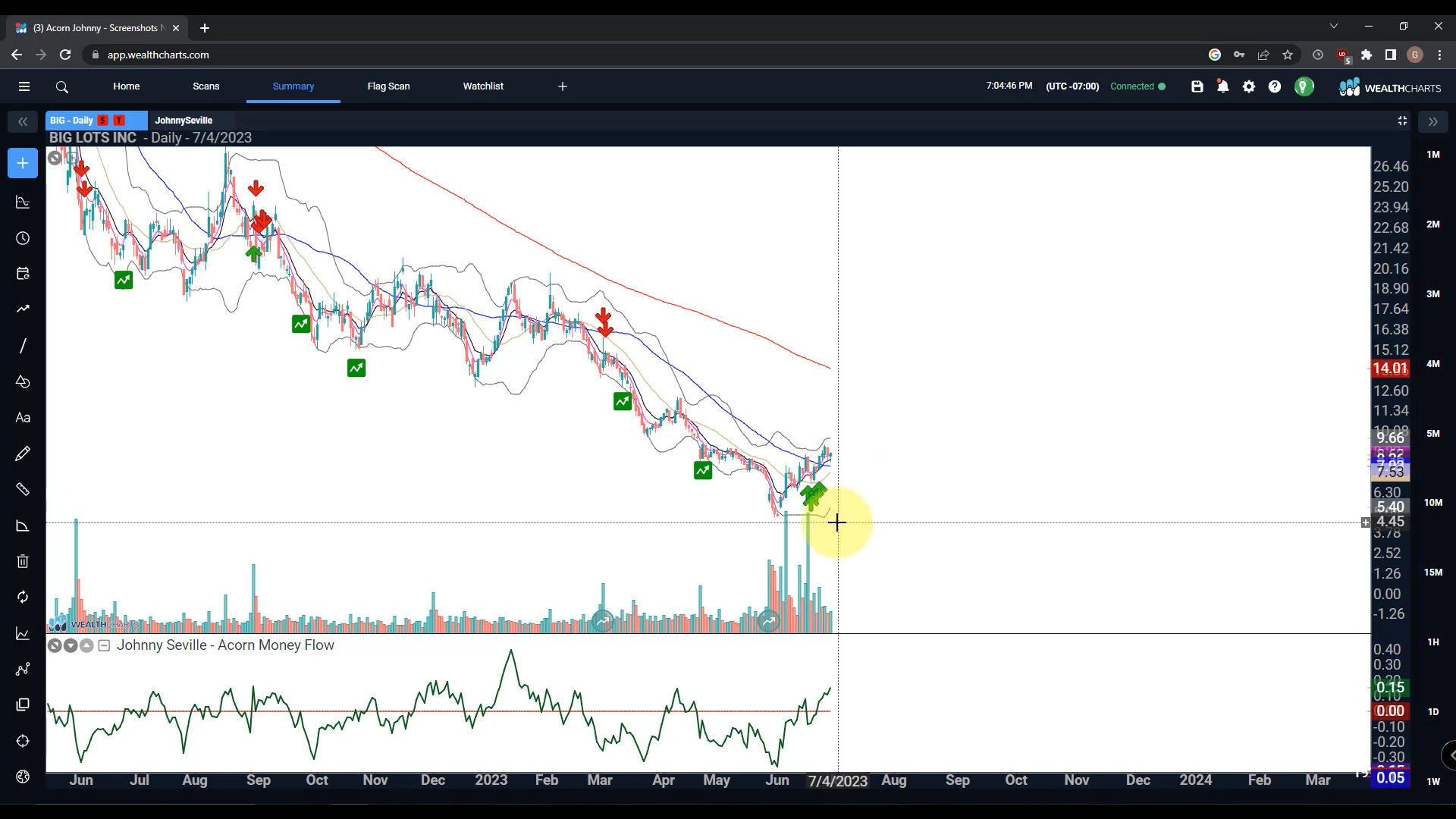
Task: Set timeframe to 1D
Action: (1433, 712)
